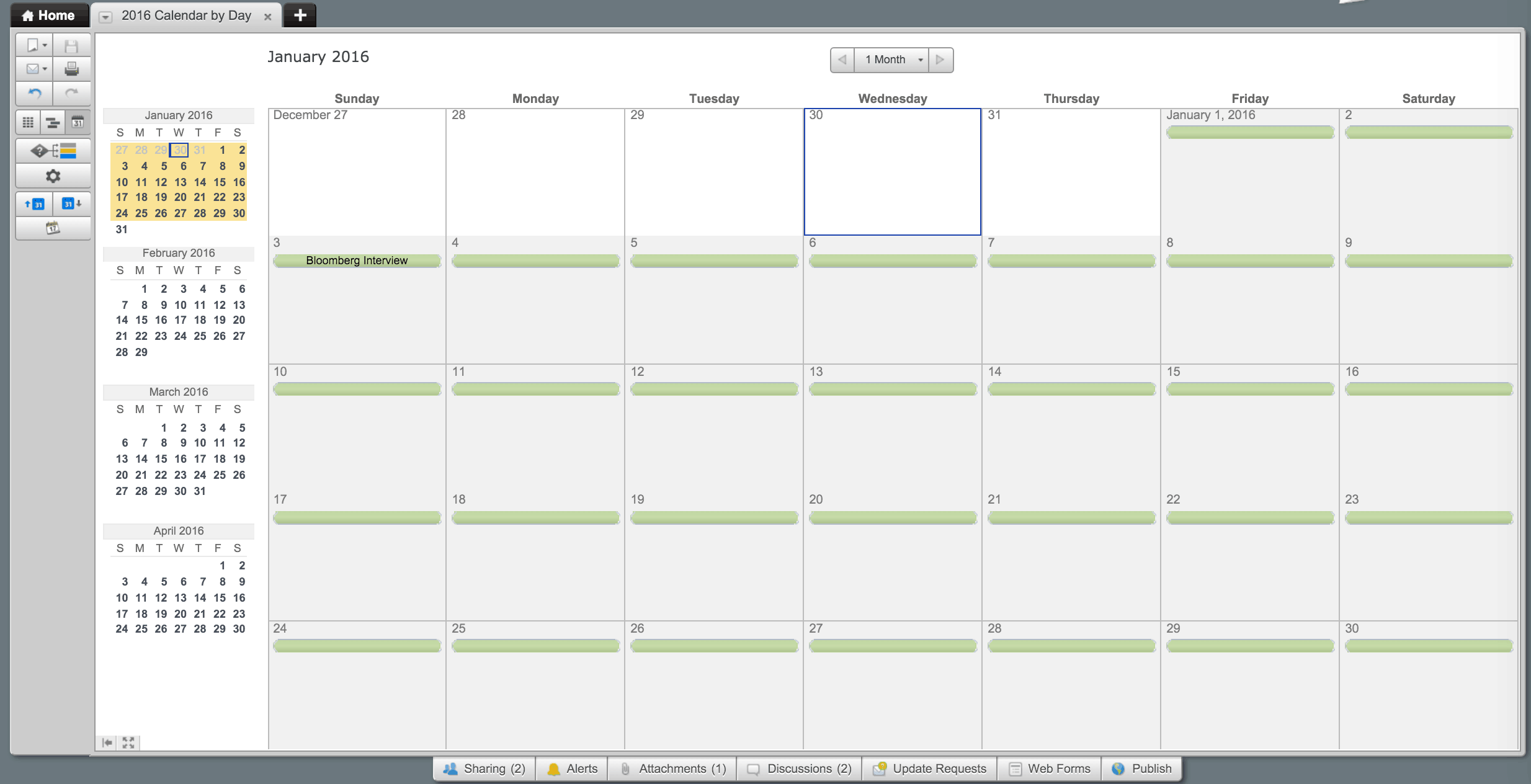This screenshot has width=1531, height=784.
Task: Click green bar on January 20
Action: coord(893,517)
